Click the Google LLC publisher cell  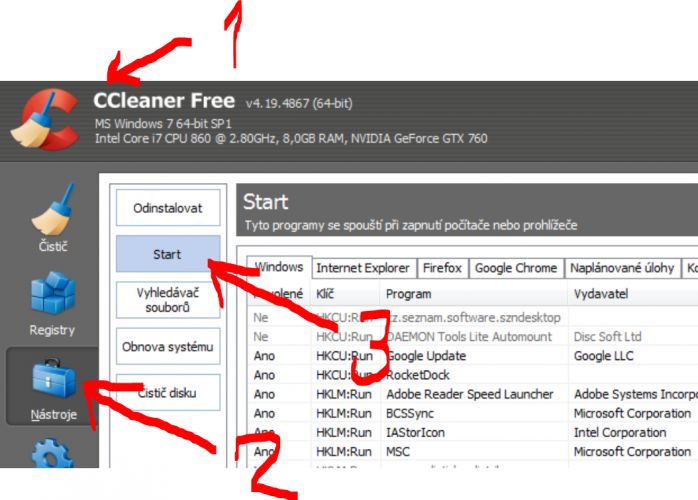click(x=604, y=356)
